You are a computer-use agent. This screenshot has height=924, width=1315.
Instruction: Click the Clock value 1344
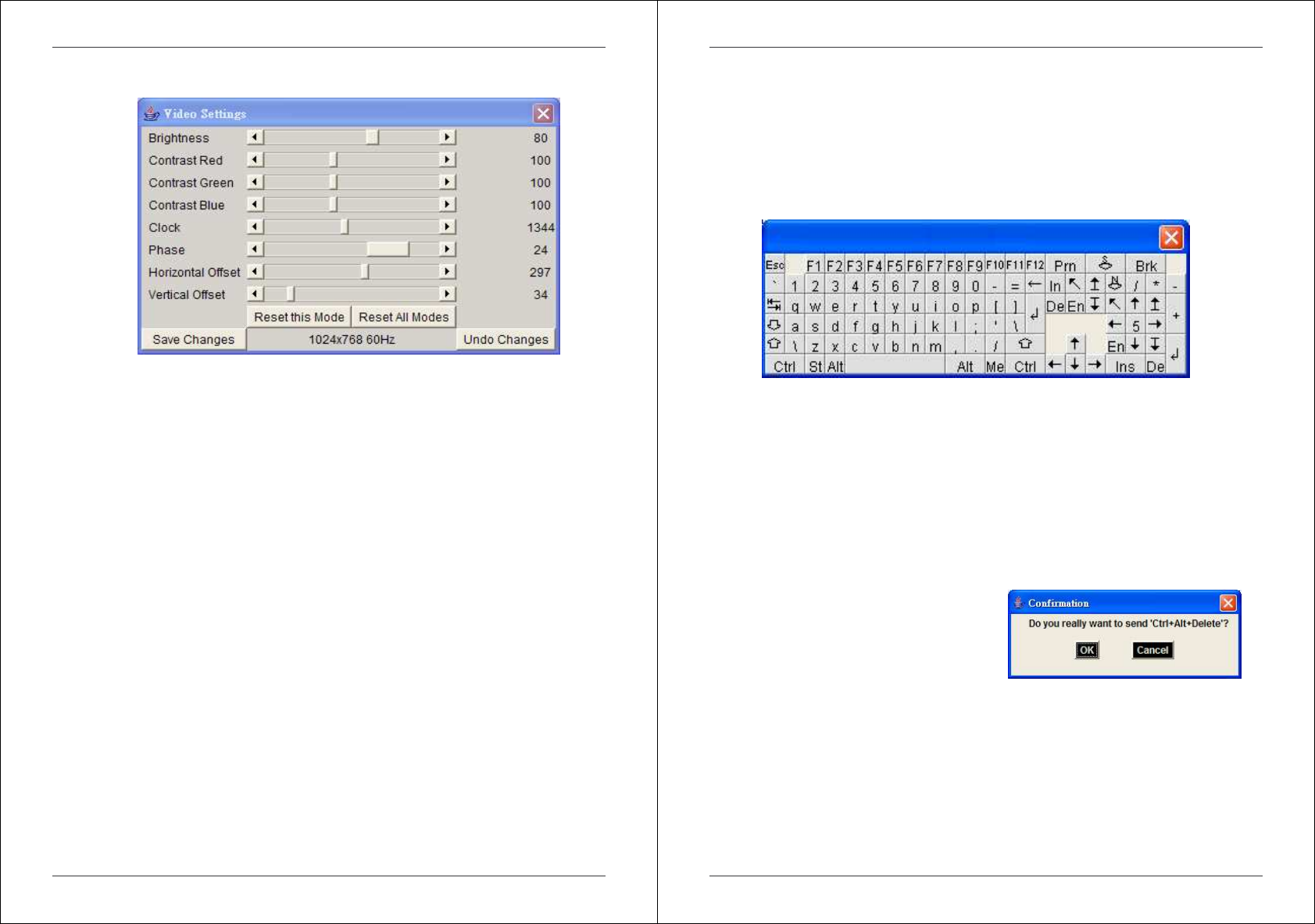541,227
